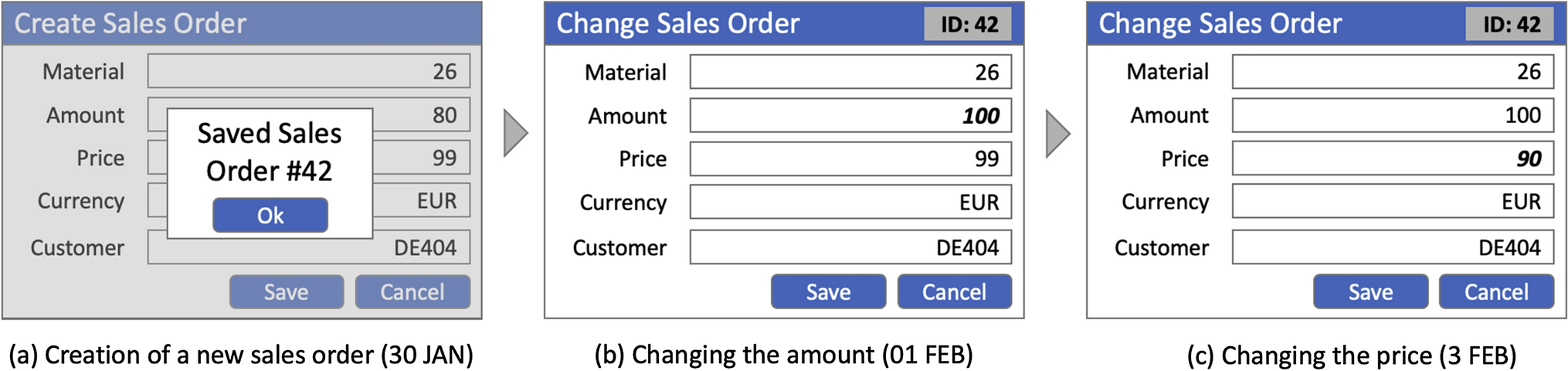The width and height of the screenshot is (1568, 371).
Task: Click Save in the Create Sales Order form
Action: [287, 292]
